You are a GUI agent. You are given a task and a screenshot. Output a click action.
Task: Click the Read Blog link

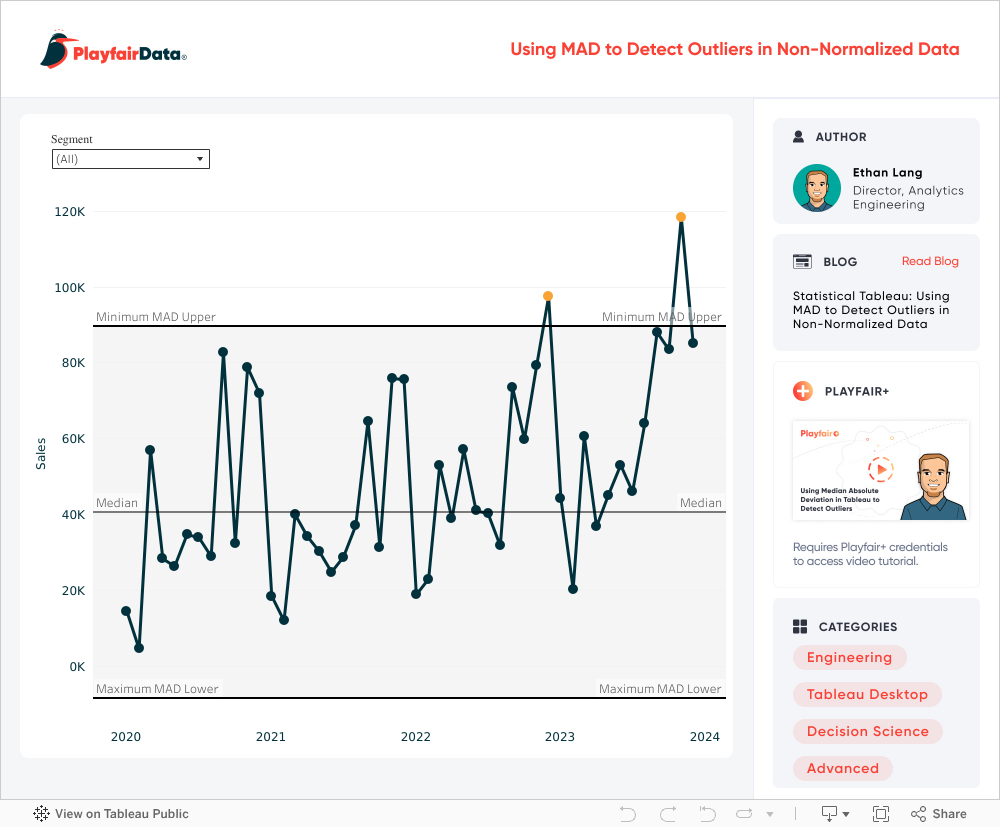coord(930,261)
